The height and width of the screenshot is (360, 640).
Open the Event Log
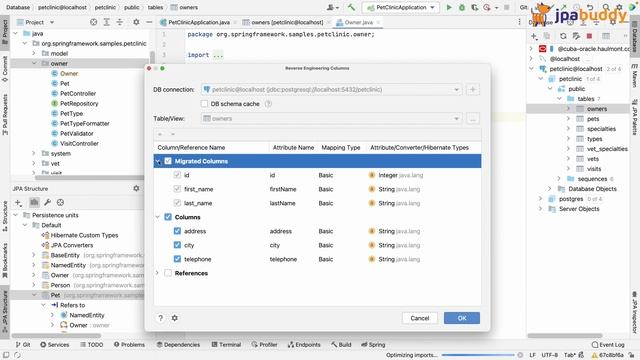click(608, 344)
